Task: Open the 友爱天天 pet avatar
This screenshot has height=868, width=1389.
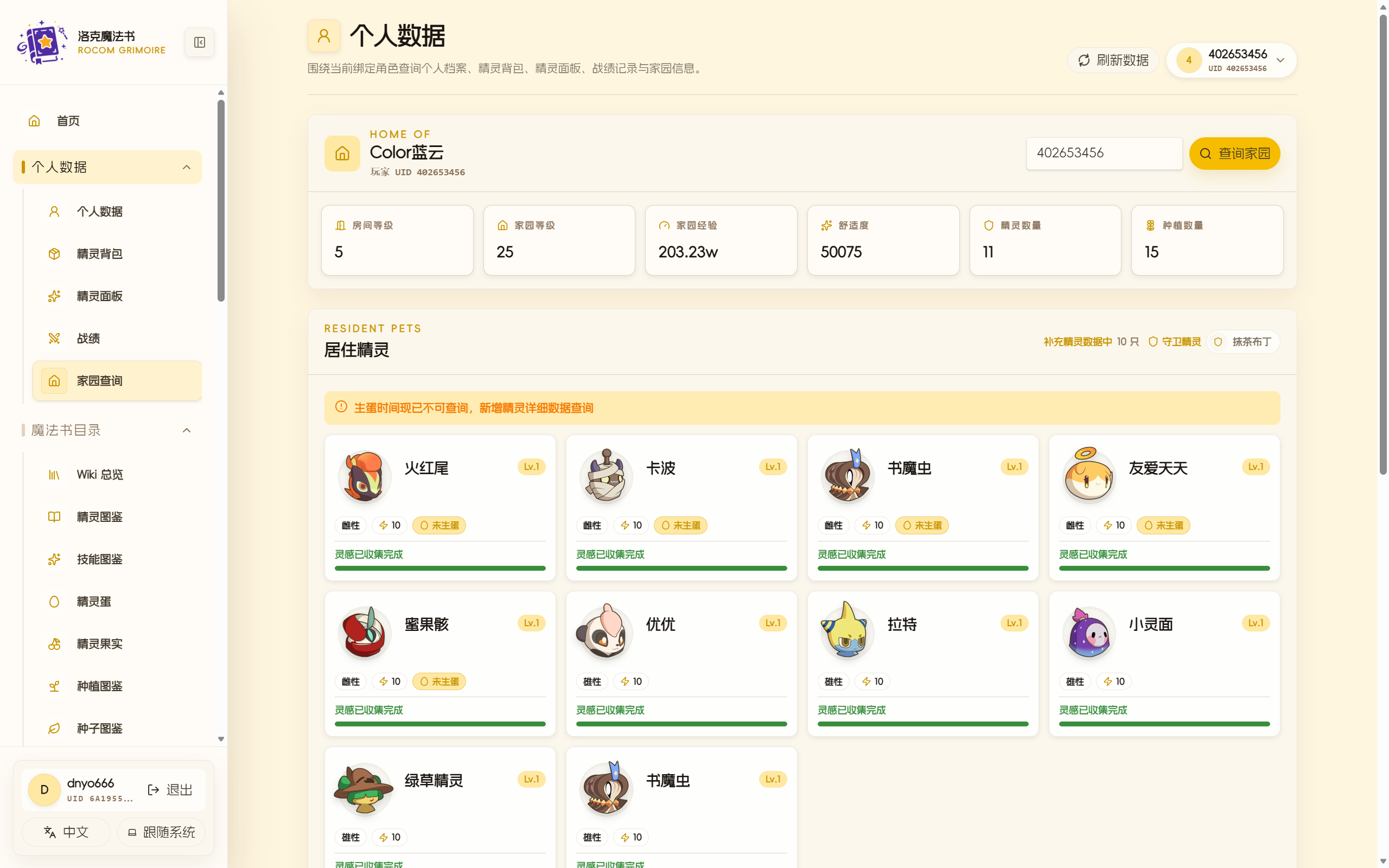Action: click(x=1089, y=476)
